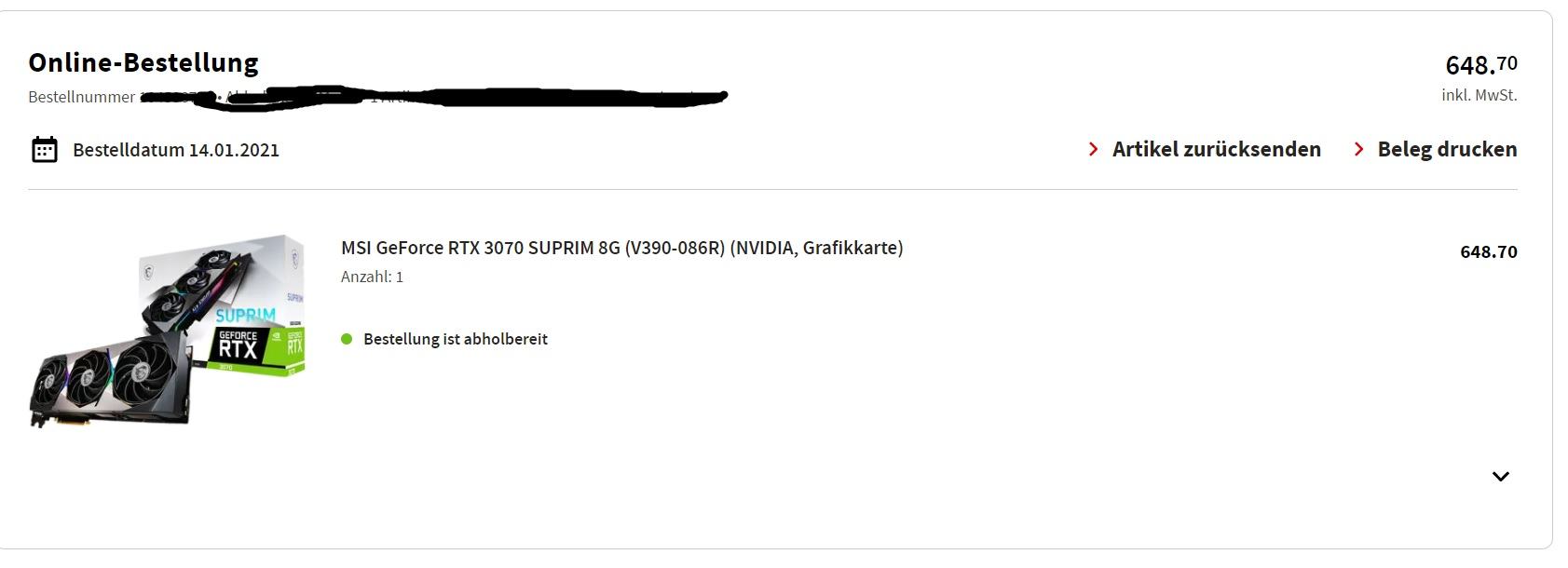Click red chevron before Beleg drucken
The height and width of the screenshot is (568, 1568).
(1358, 150)
